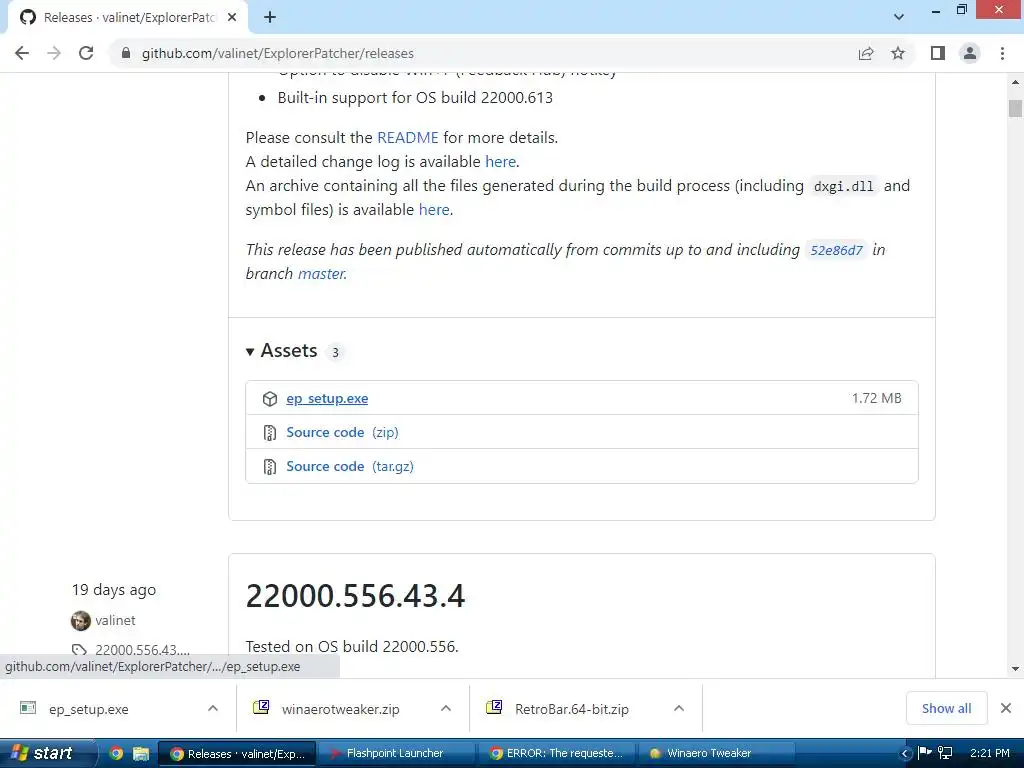Open the Chrome three-dot menu
1024x768 pixels.
[x=1002, y=53]
